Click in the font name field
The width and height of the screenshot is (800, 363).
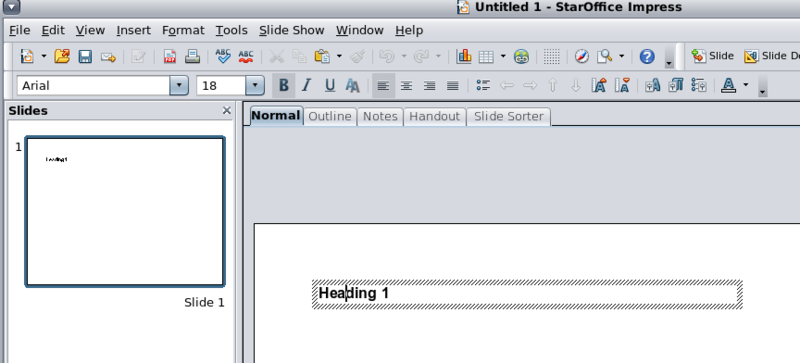click(x=94, y=85)
